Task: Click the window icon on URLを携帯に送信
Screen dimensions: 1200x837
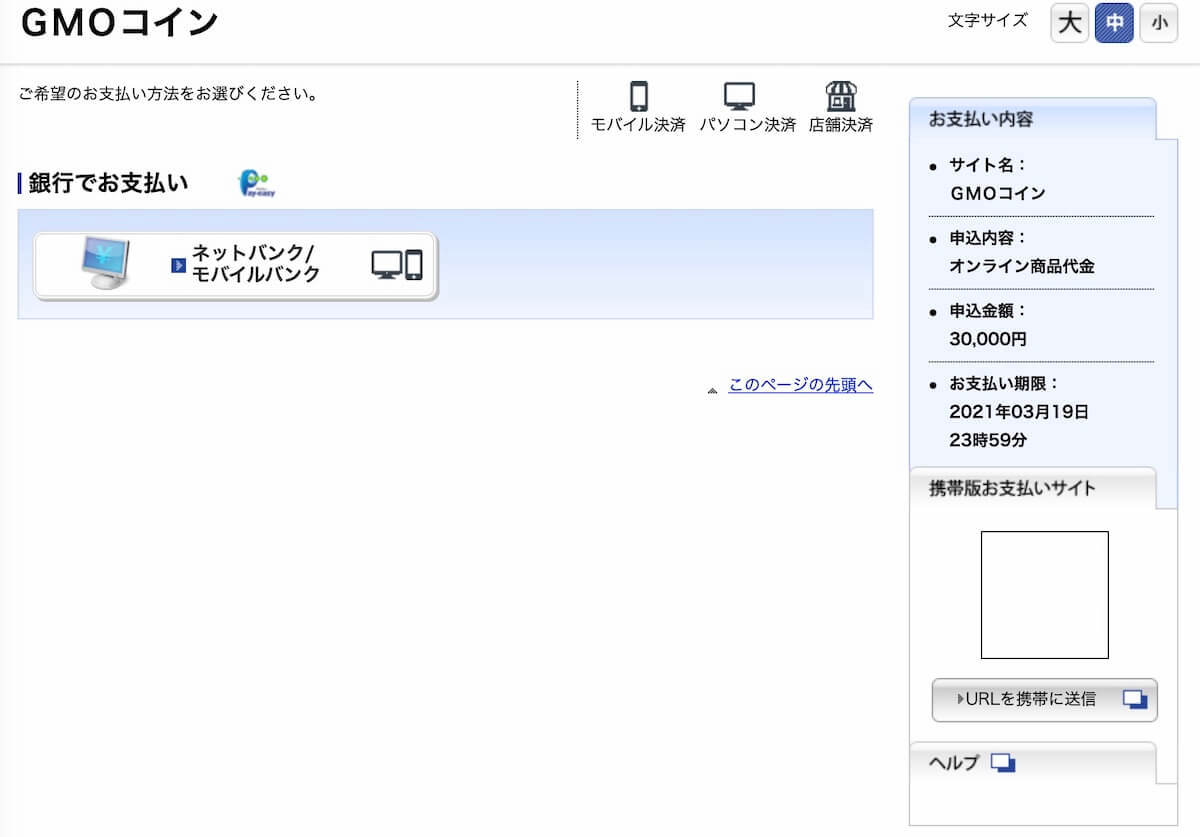Action: click(1135, 700)
